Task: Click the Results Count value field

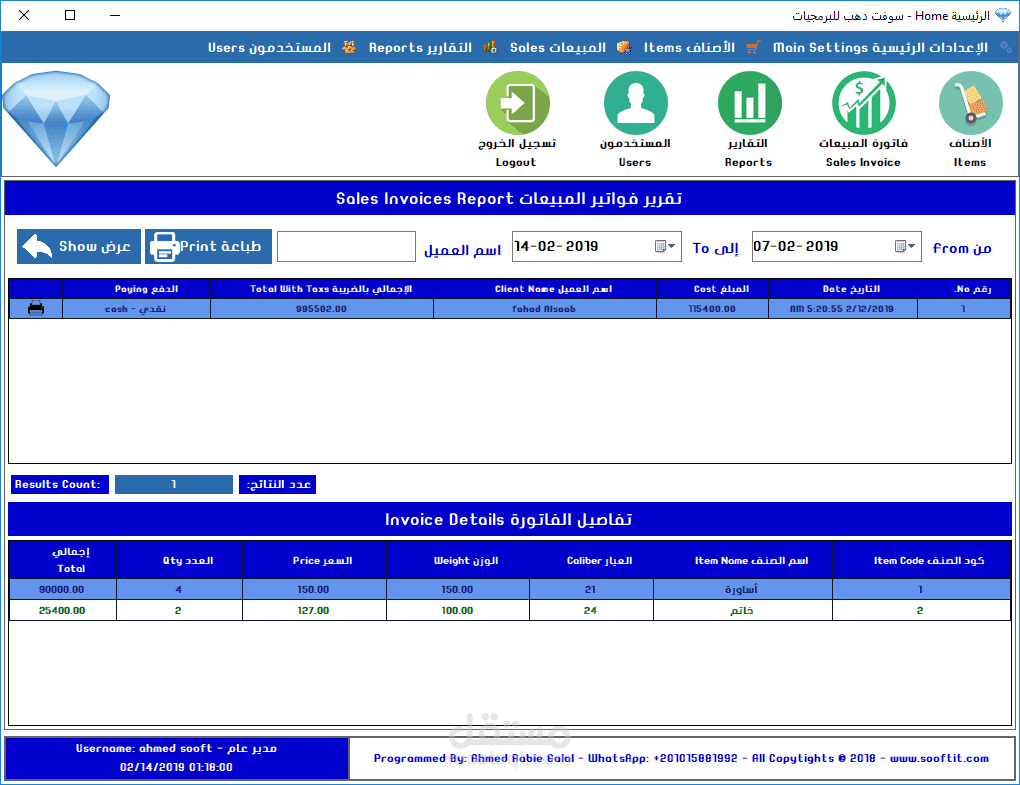Action: [x=174, y=485]
